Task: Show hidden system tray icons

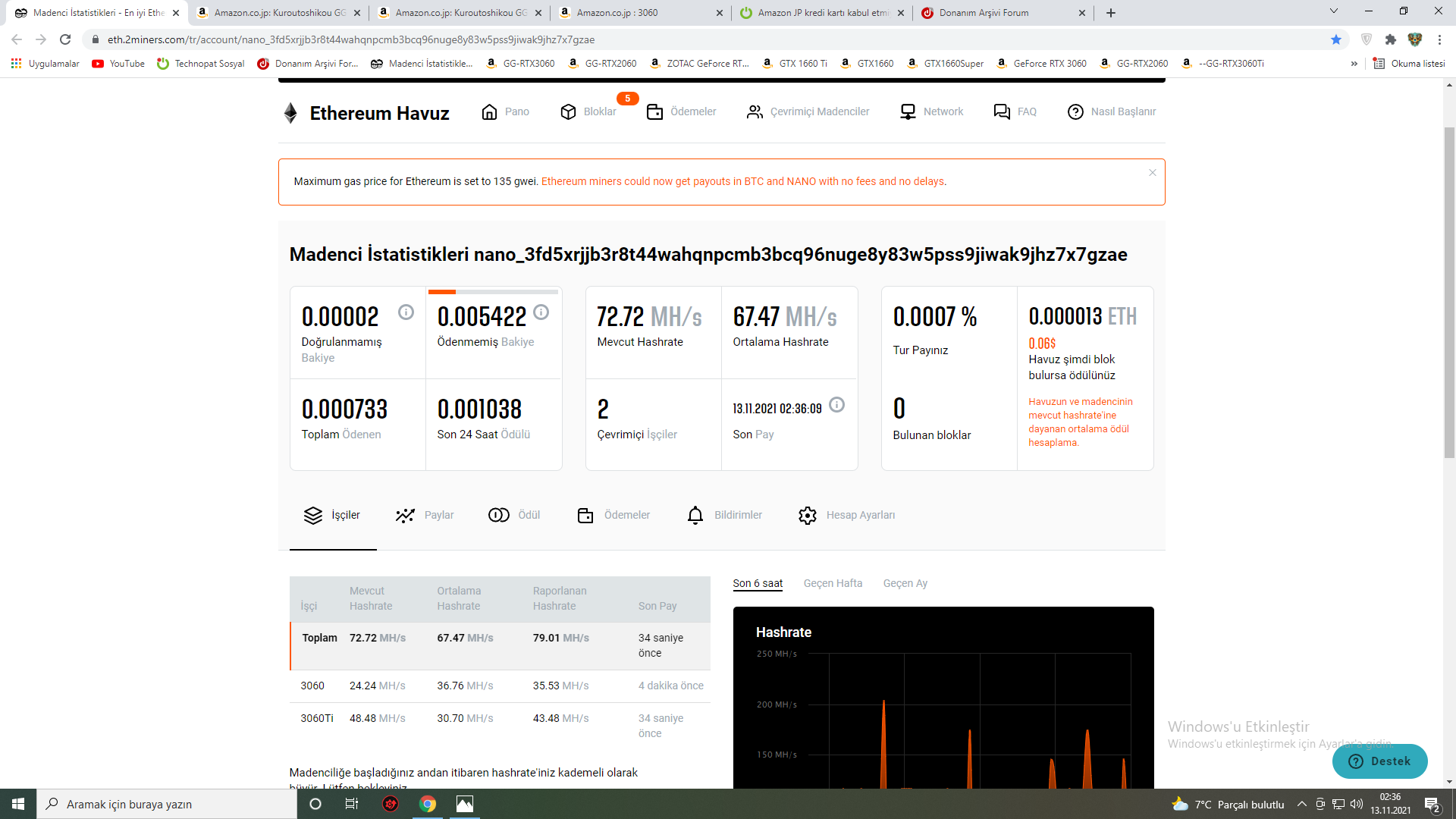Action: click(1301, 805)
